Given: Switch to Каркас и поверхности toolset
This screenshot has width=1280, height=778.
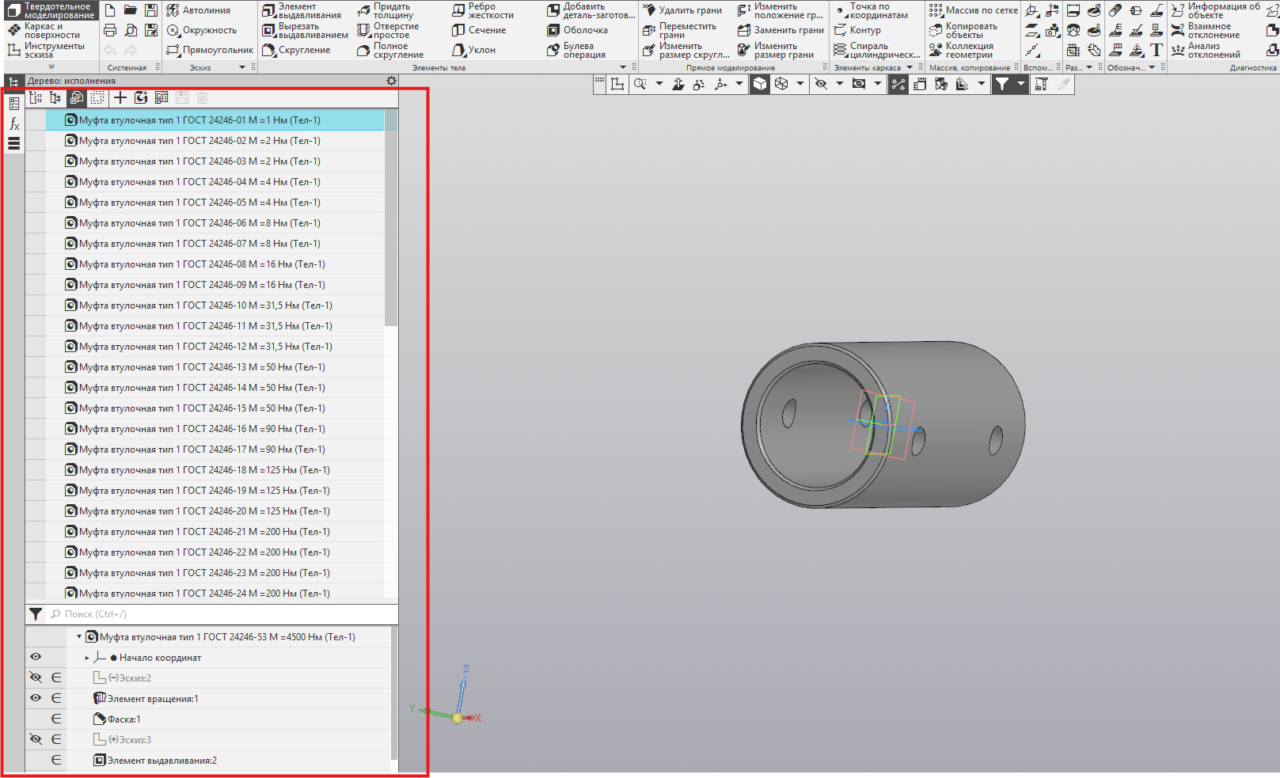Looking at the screenshot, I should (x=50, y=30).
